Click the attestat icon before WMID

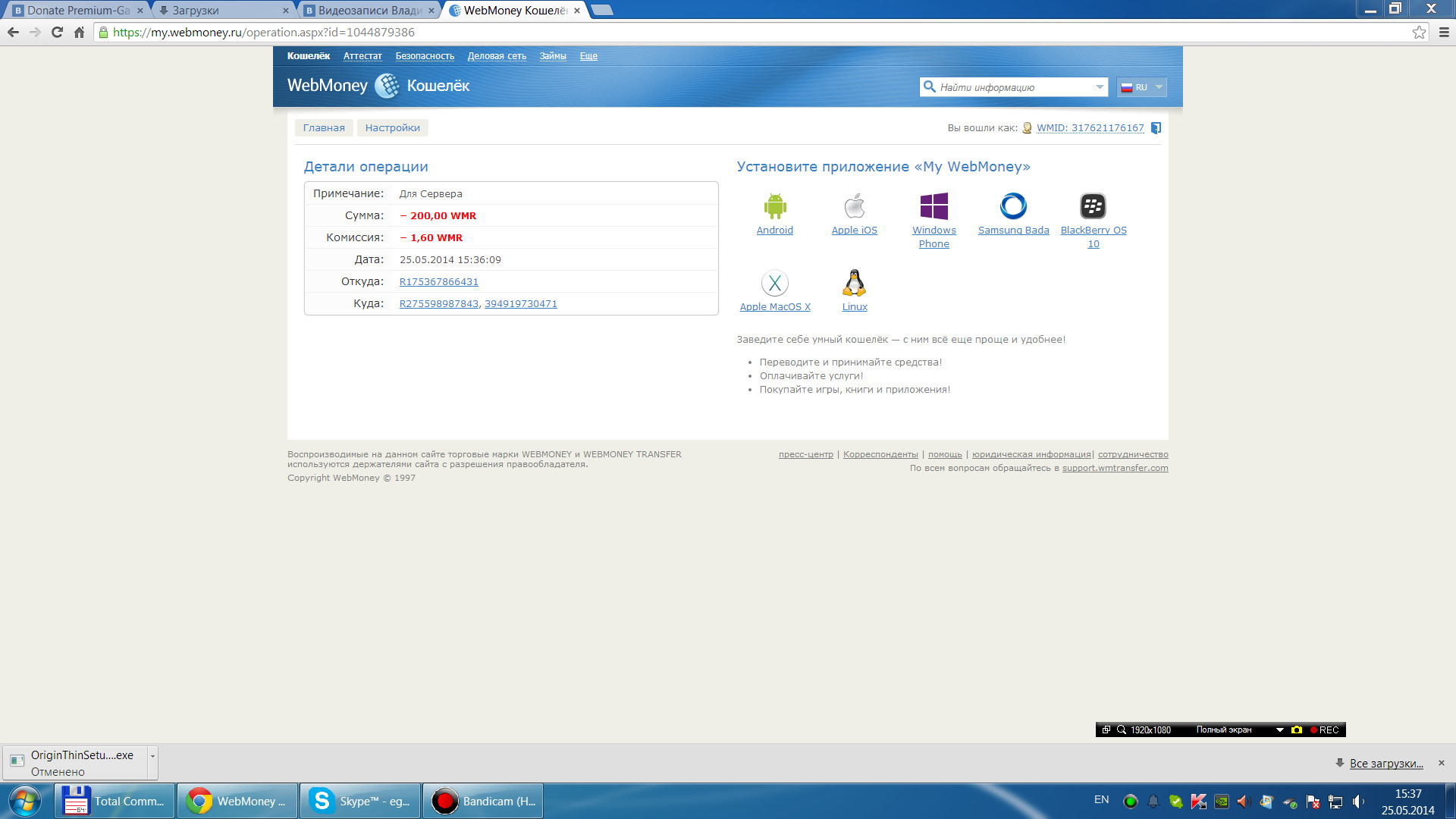(x=1027, y=128)
